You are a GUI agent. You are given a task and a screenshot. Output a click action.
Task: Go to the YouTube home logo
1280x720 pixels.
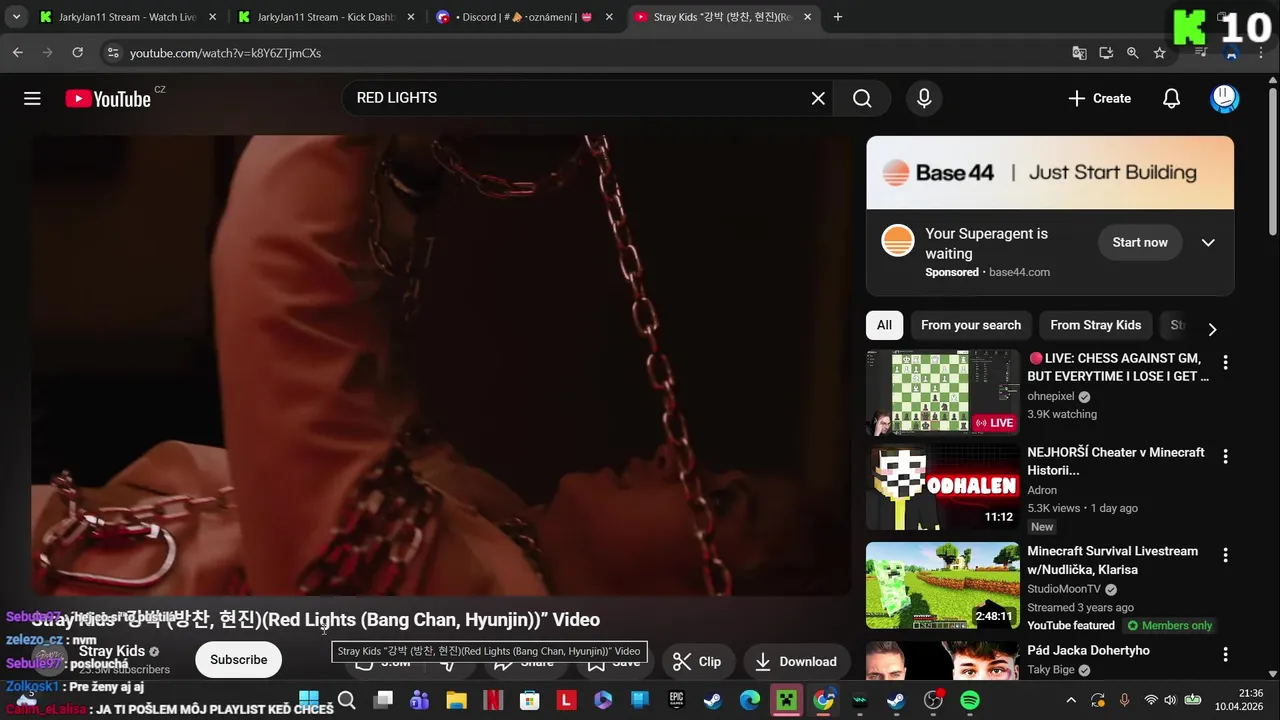(x=108, y=98)
